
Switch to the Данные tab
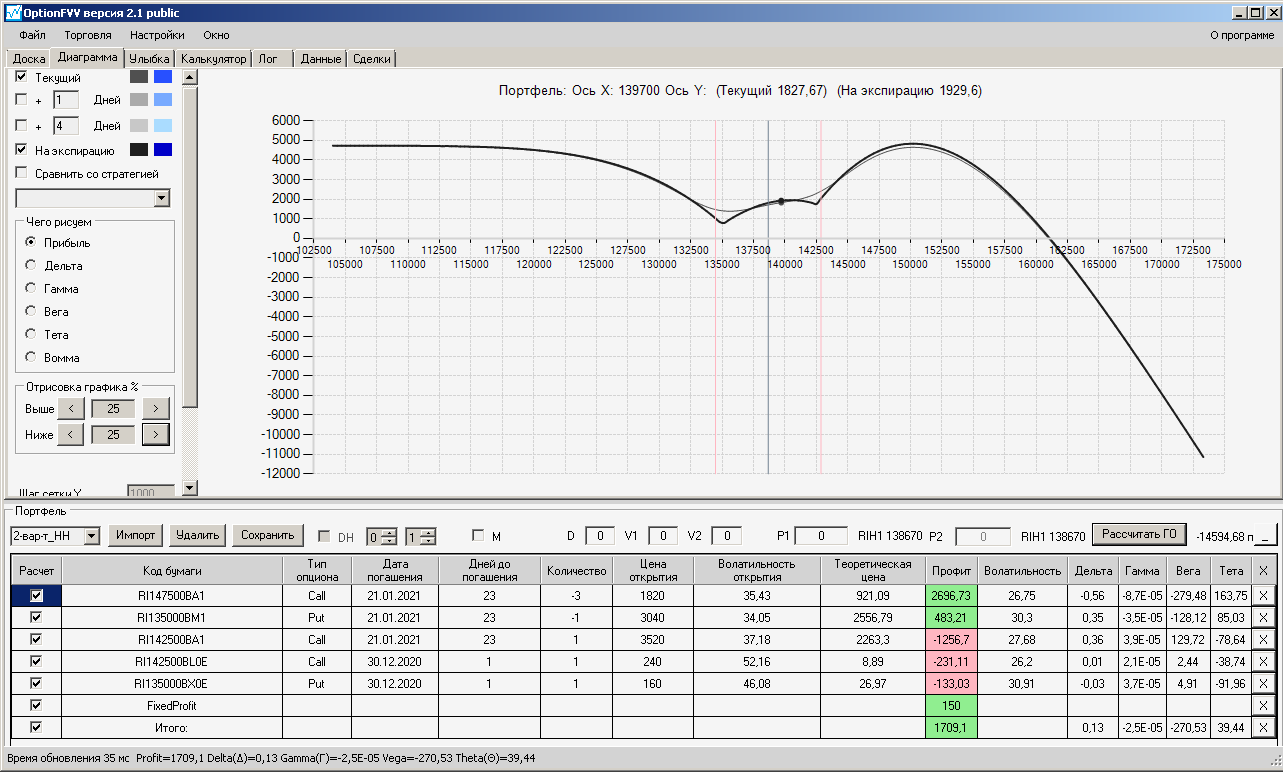pyautogui.click(x=321, y=59)
